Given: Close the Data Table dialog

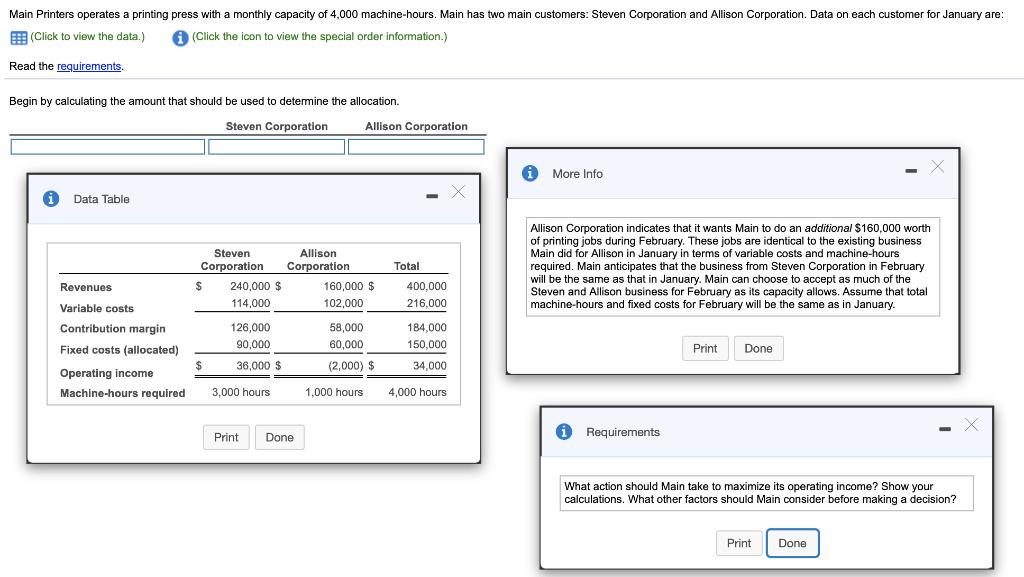Looking at the screenshot, I should (x=458, y=192).
